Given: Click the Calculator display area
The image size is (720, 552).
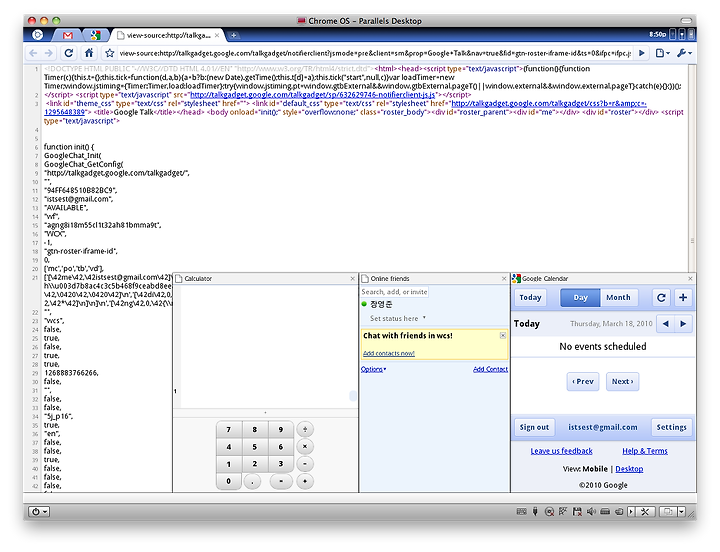Looking at the screenshot, I should (x=269, y=347).
